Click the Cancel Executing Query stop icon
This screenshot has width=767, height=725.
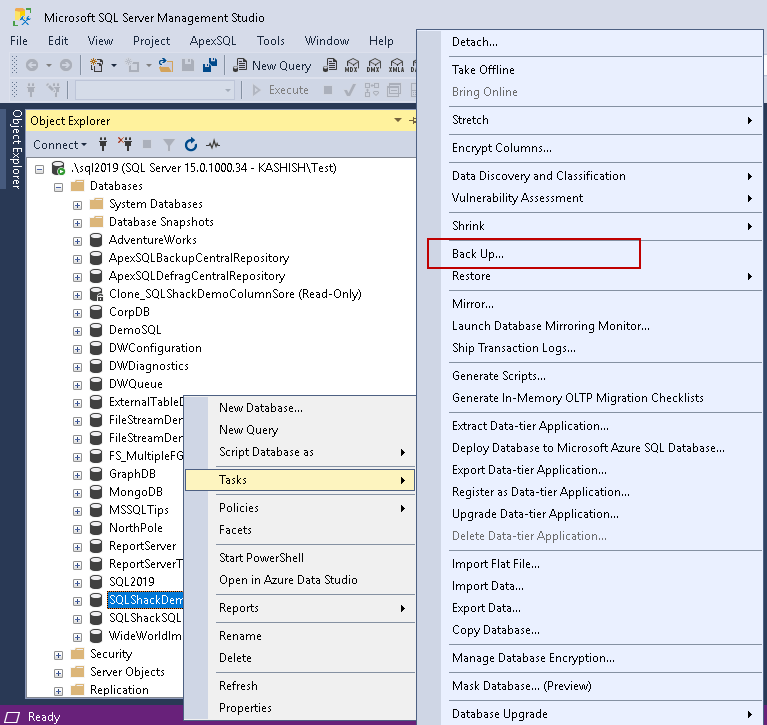tap(328, 90)
